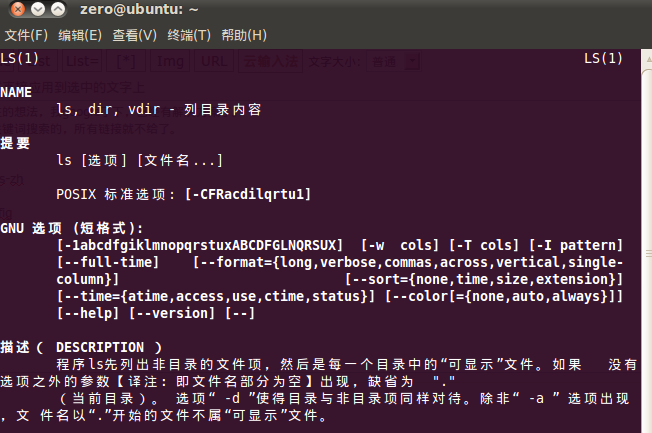Image resolution: width=652 pixels, height=433 pixels.
Task: Open the 终端(T) menu
Action: point(189,35)
